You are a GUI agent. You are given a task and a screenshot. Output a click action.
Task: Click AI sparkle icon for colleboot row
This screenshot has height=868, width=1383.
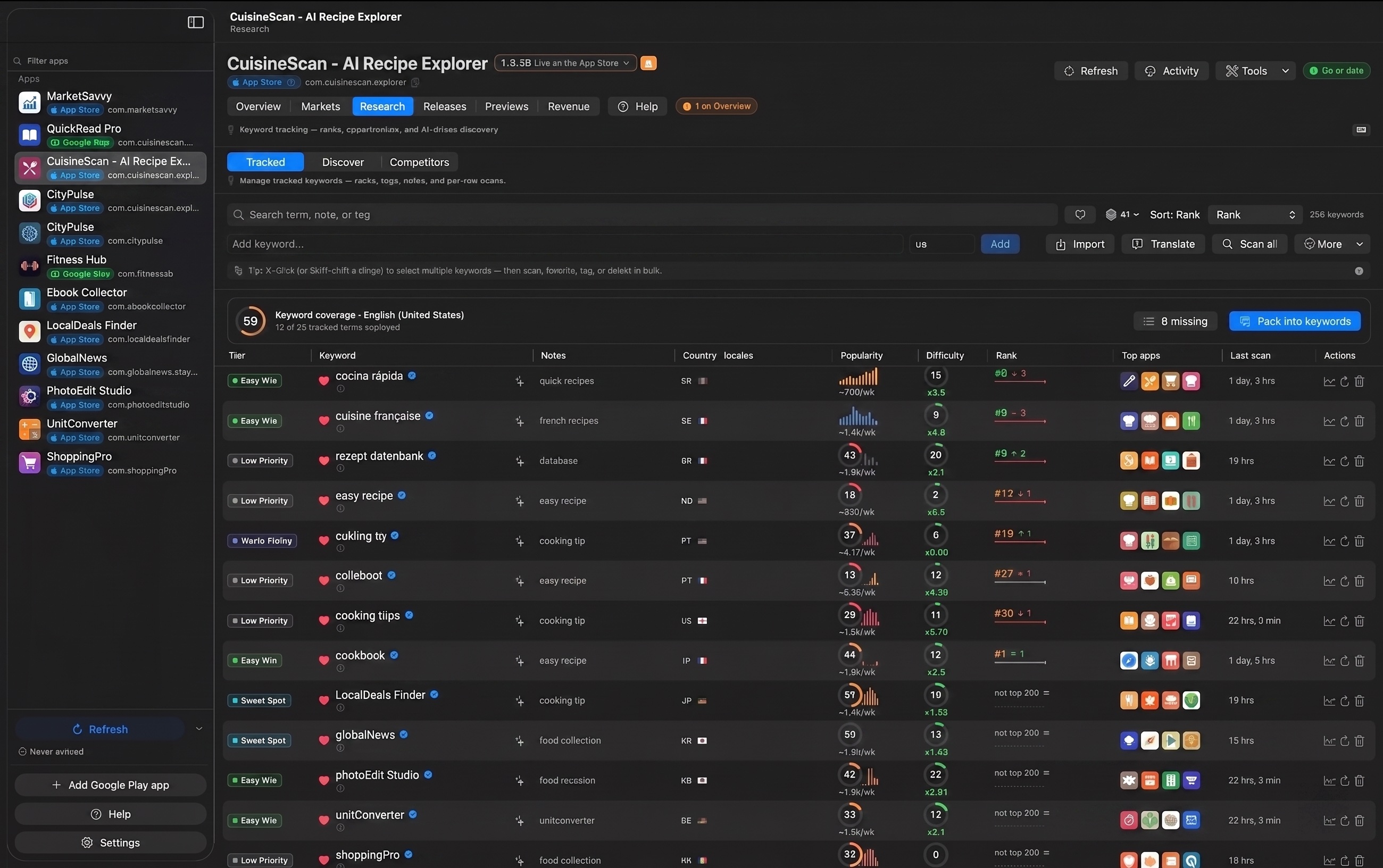[520, 581]
